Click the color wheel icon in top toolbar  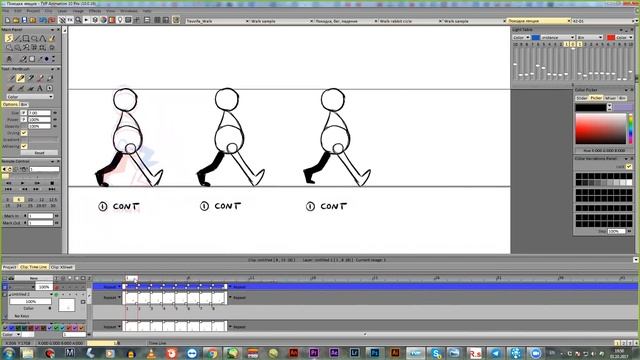[x=104, y=20]
